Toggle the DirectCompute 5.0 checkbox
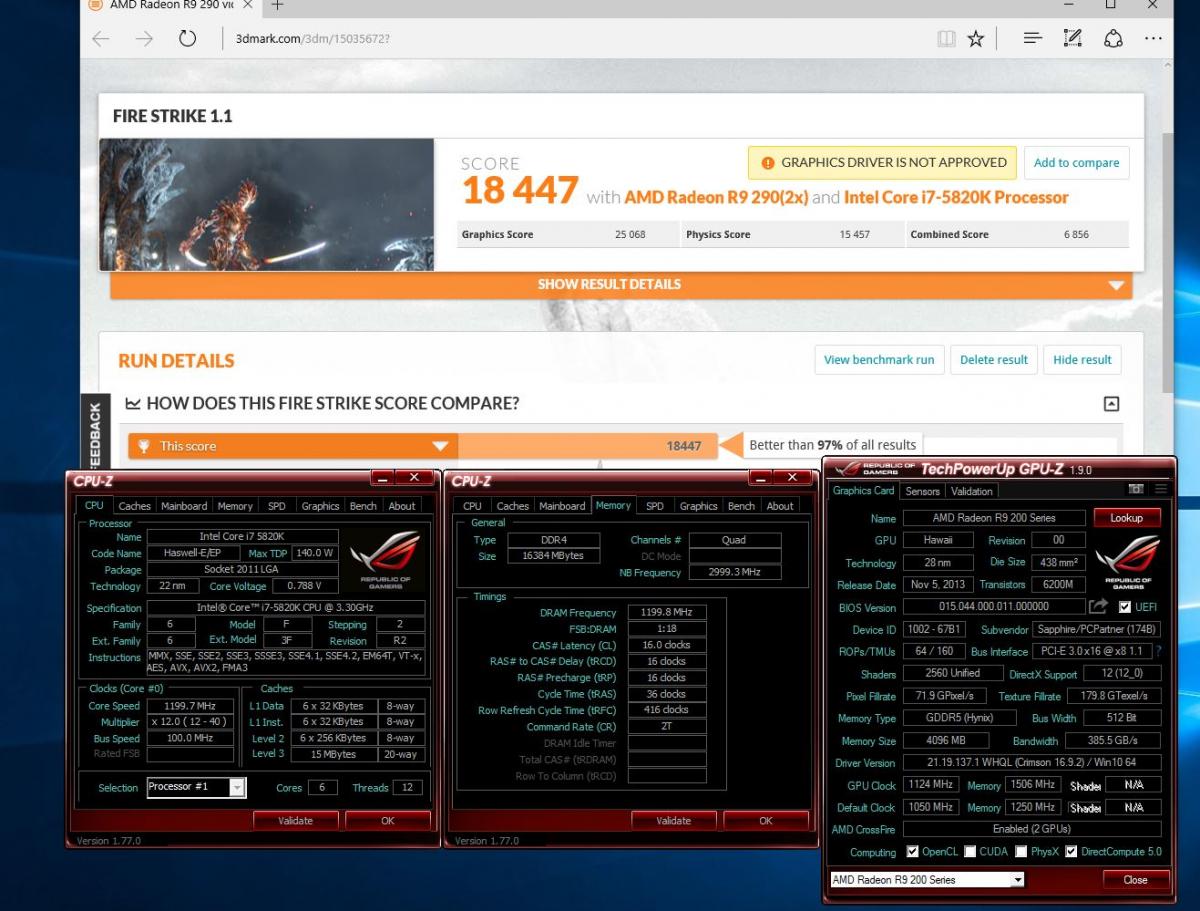Image resolution: width=1200 pixels, height=911 pixels. [1071, 852]
